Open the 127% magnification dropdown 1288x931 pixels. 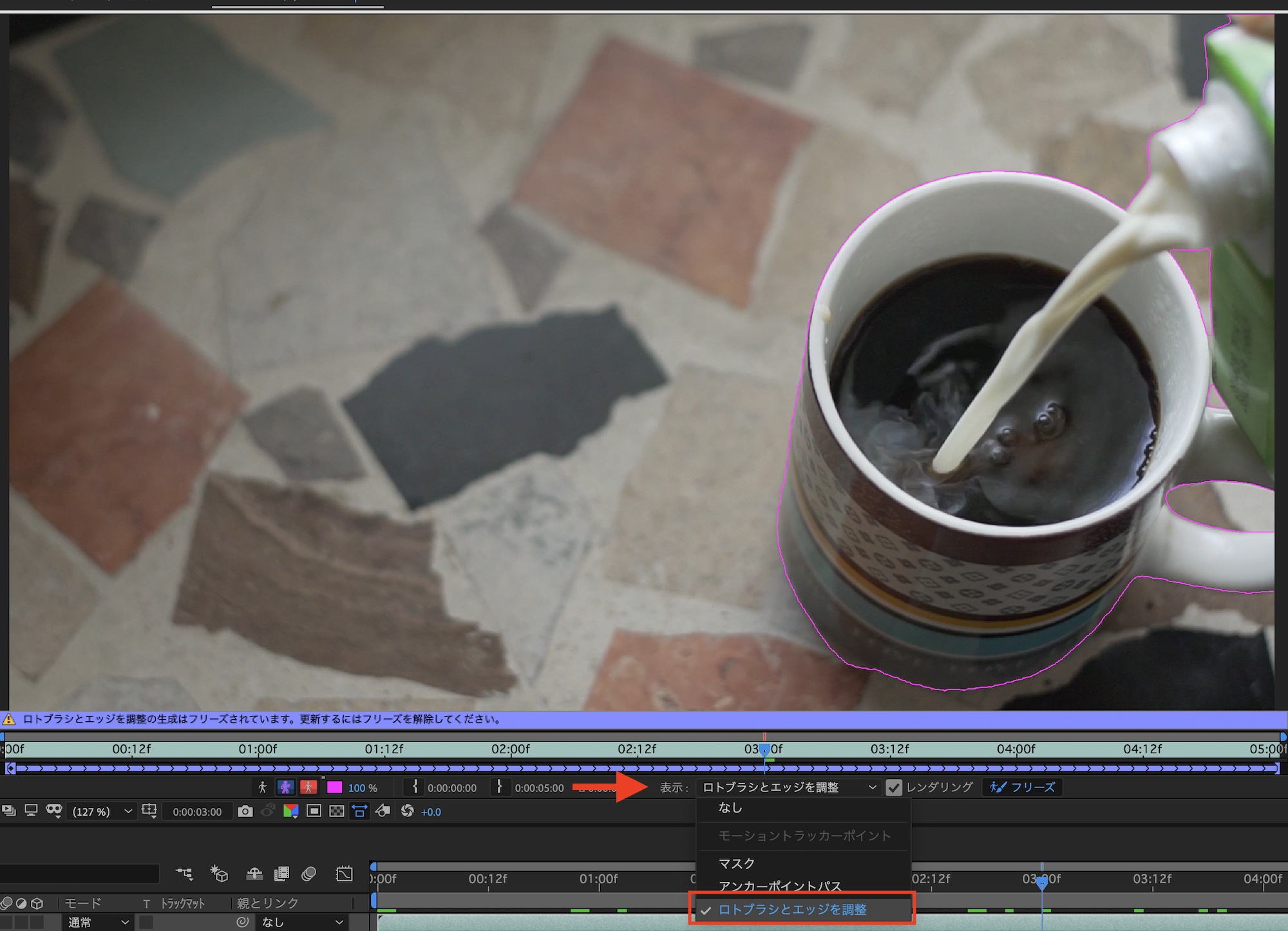point(102,812)
